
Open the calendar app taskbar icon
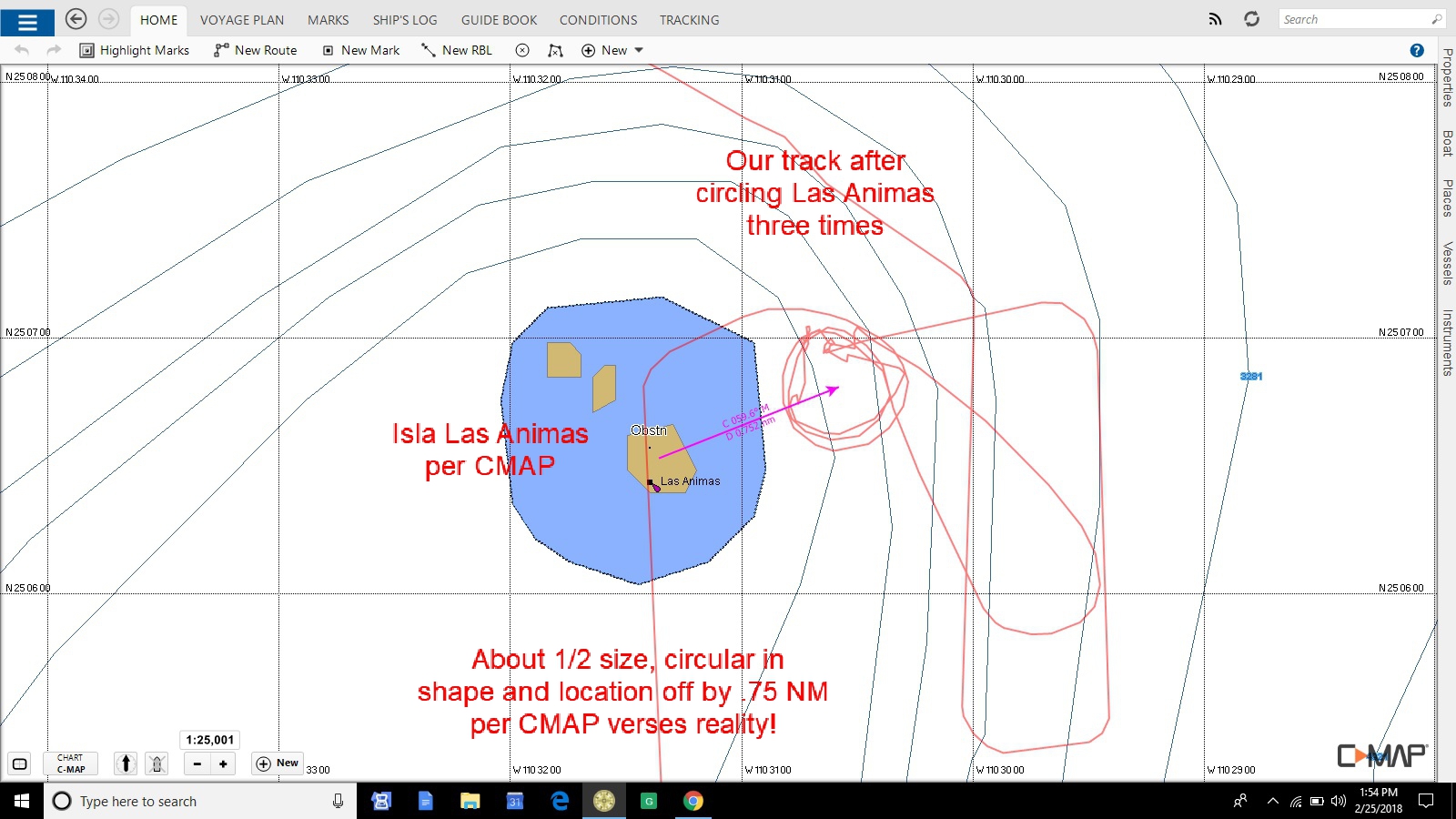click(x=515, y=801)
